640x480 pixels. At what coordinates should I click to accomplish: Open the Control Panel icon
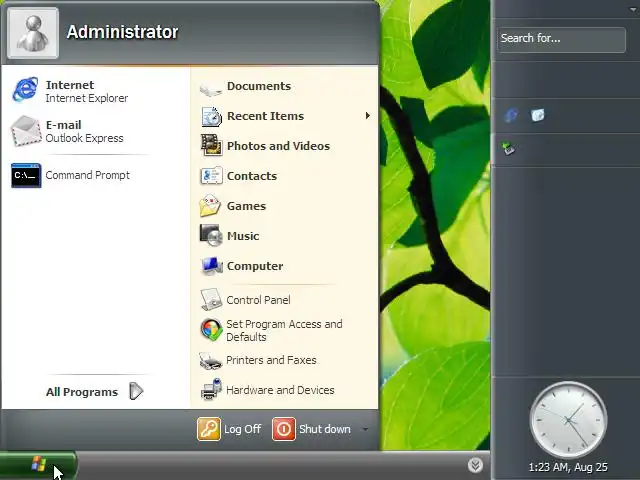point(211,300)
